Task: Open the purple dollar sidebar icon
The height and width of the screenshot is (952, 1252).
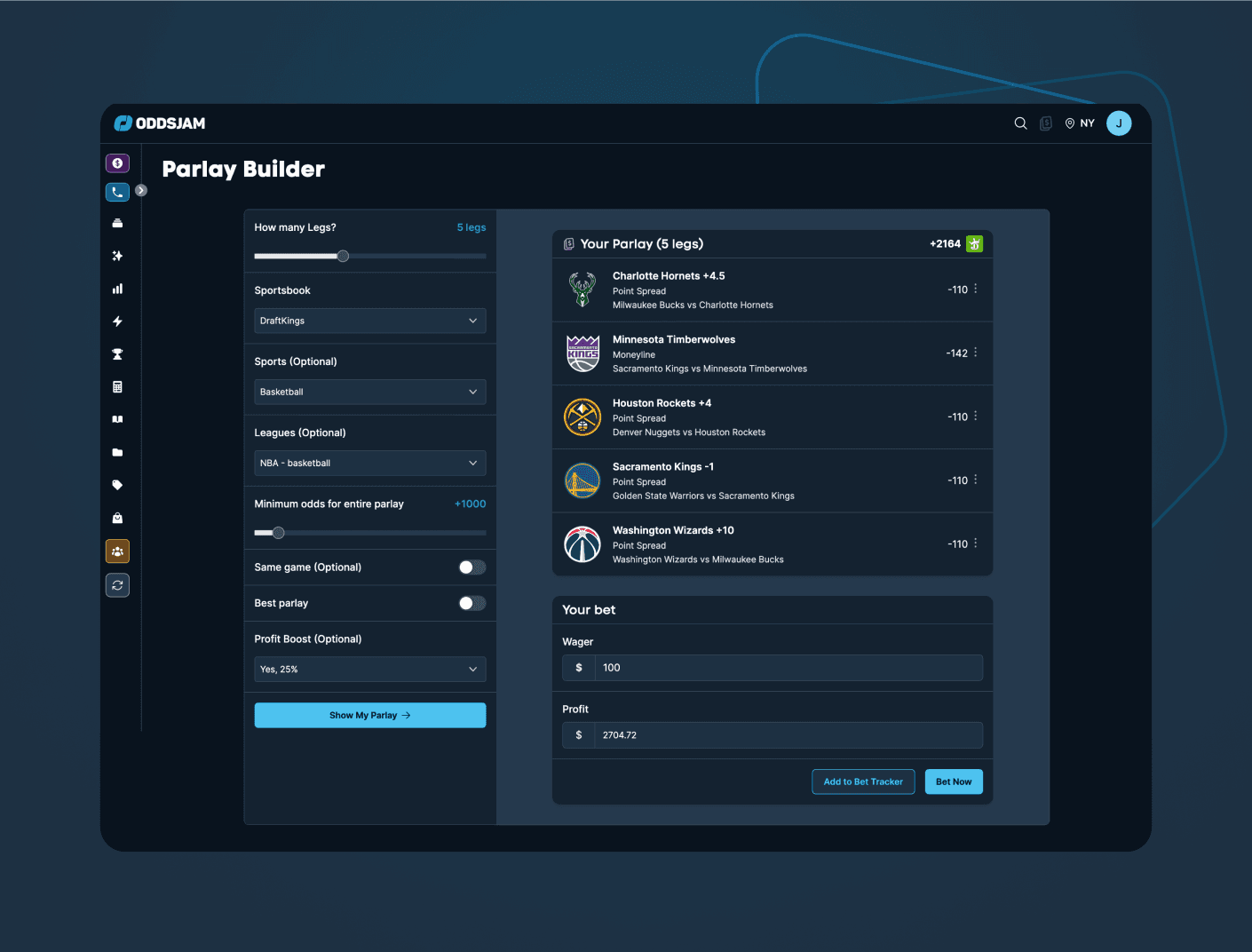Action: (x=117, y=163)
